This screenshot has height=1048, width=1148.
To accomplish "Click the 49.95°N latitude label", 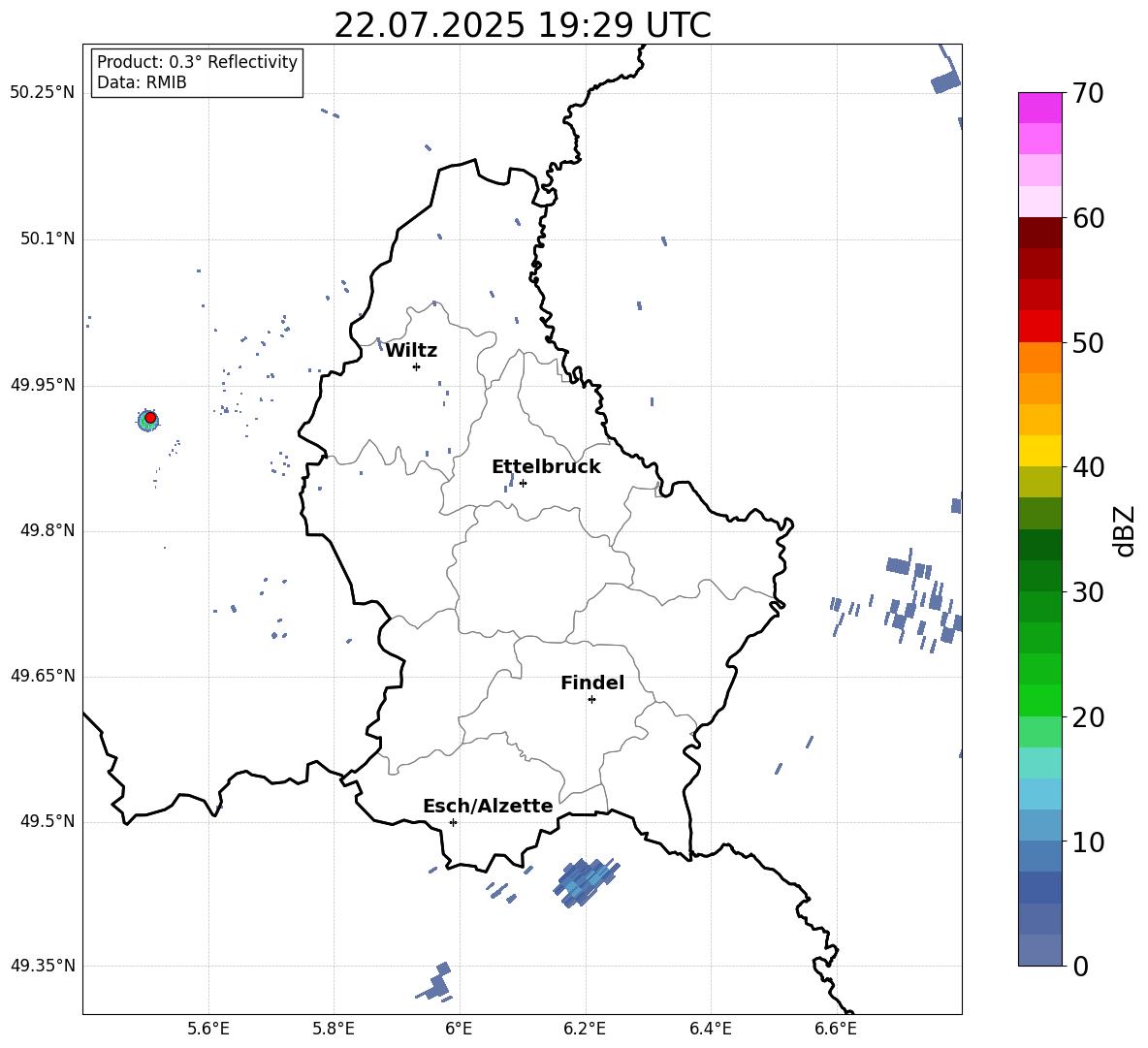I will (43, 385).
